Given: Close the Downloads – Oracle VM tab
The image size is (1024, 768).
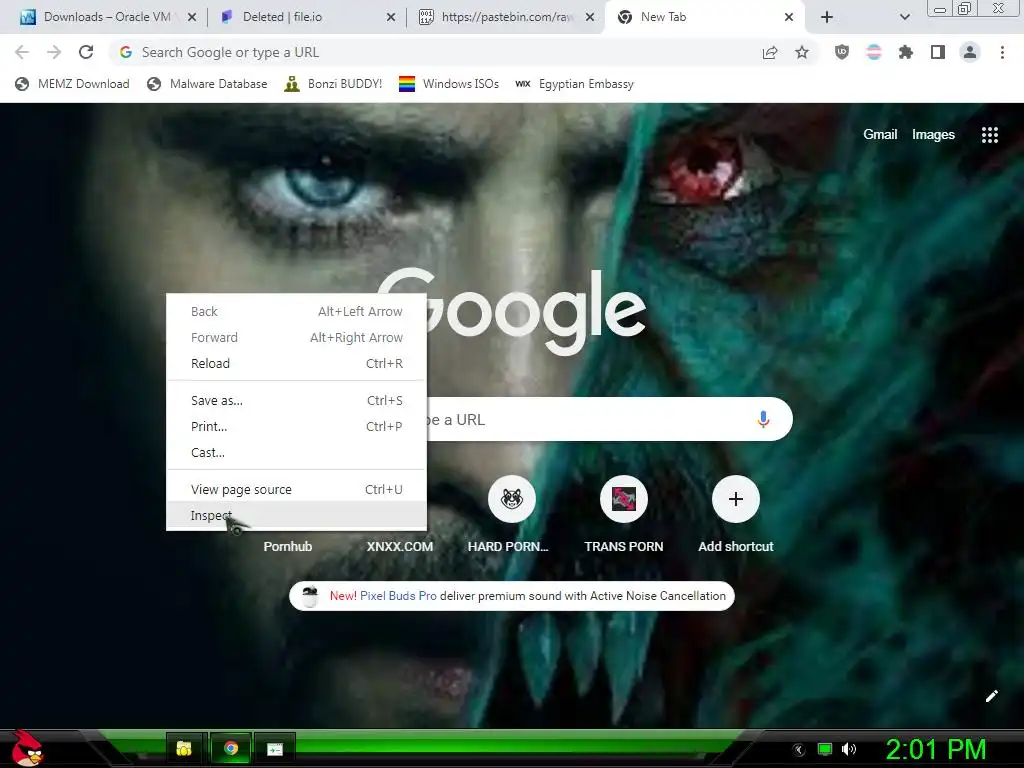Looking at the screenshot, I should tap(192, 17).
